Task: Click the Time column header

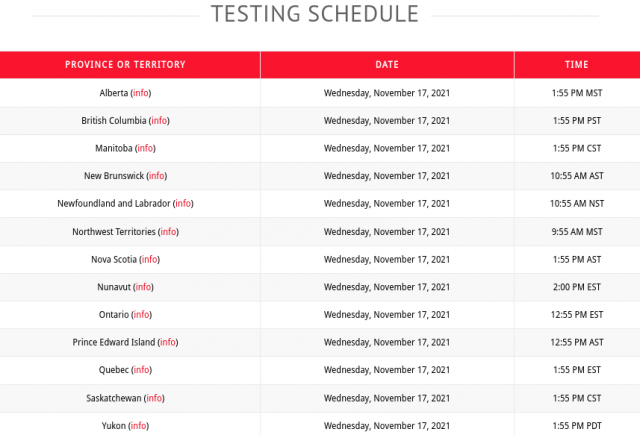Action: tap(577, 64)
